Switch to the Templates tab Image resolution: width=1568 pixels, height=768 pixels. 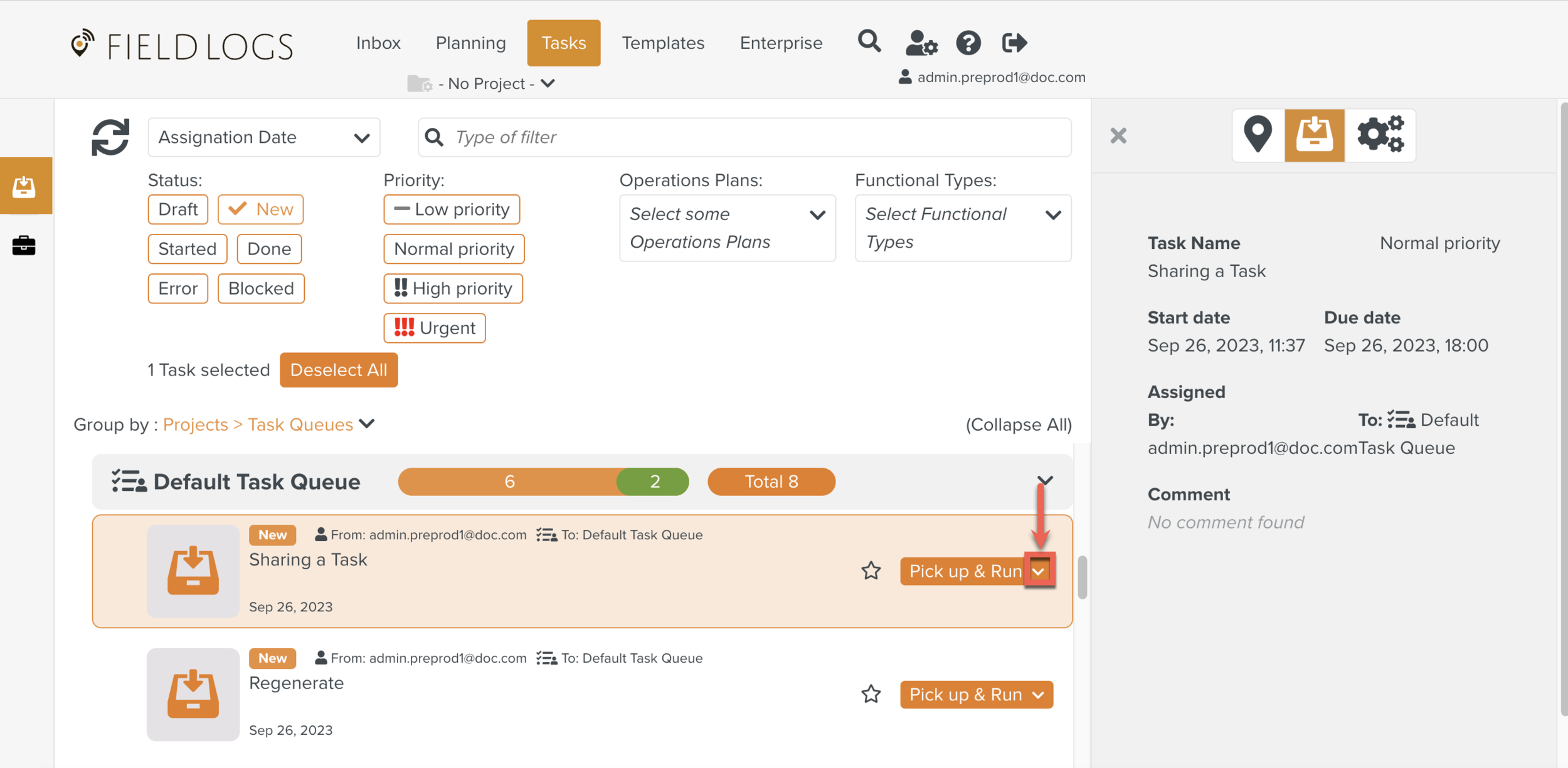(663, 43)
